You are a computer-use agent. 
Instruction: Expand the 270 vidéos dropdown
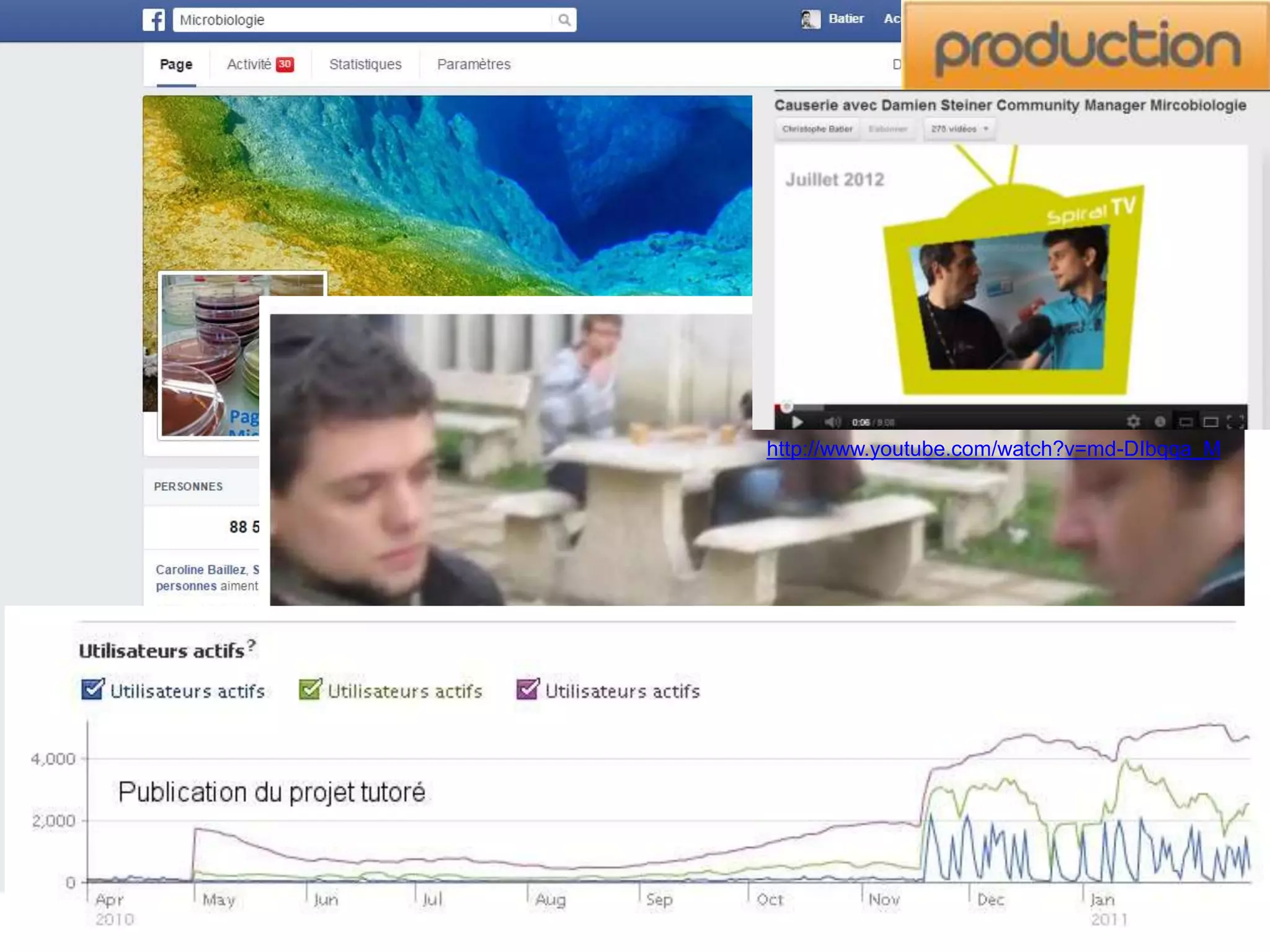[959, 129]
